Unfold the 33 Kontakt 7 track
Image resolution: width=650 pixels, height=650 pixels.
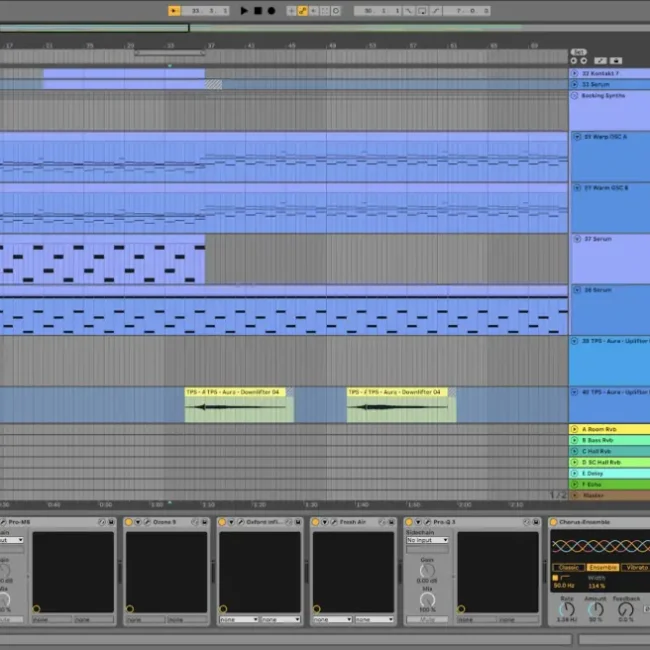[575, 73]
